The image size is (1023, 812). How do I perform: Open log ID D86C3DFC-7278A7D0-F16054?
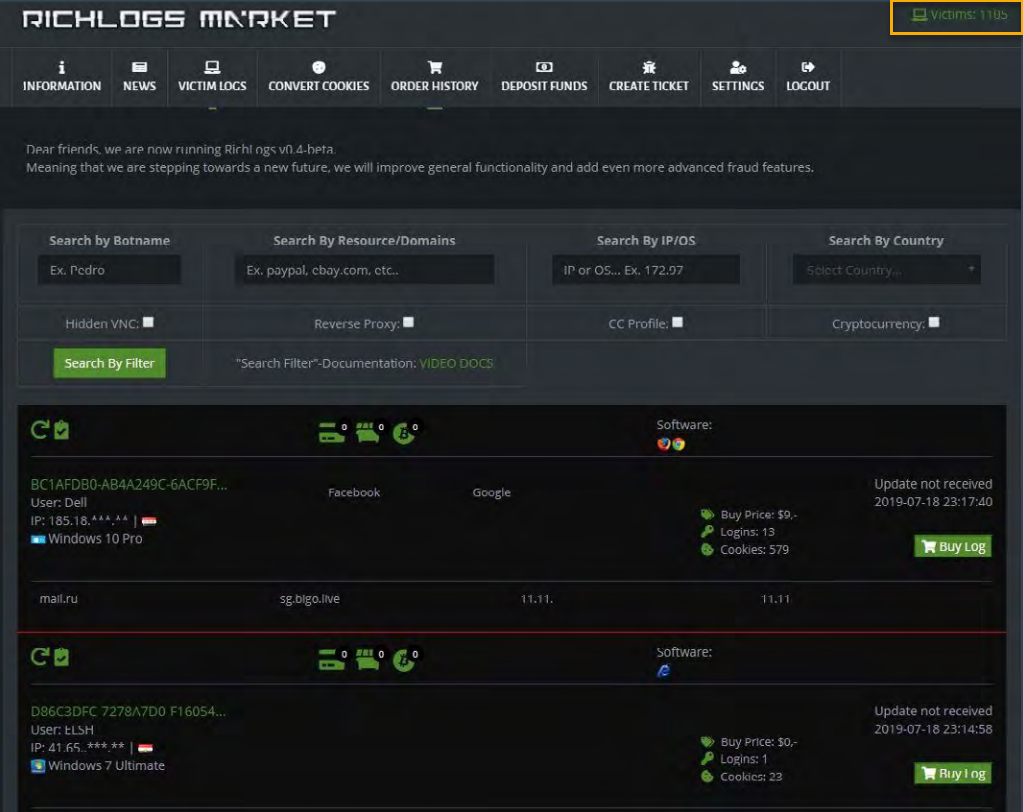point(129,712)
